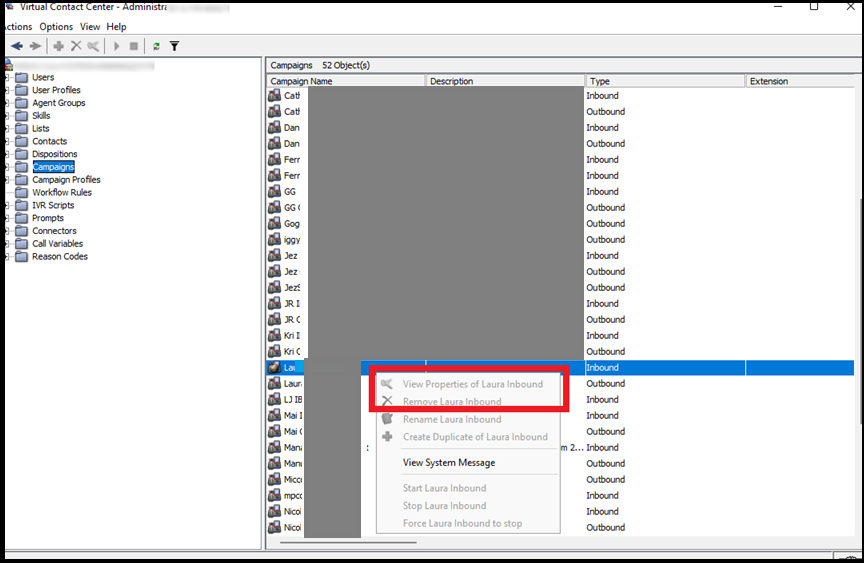Click the Open Actions menu
This screenshot has height=563, width=864.
(19, 26)
